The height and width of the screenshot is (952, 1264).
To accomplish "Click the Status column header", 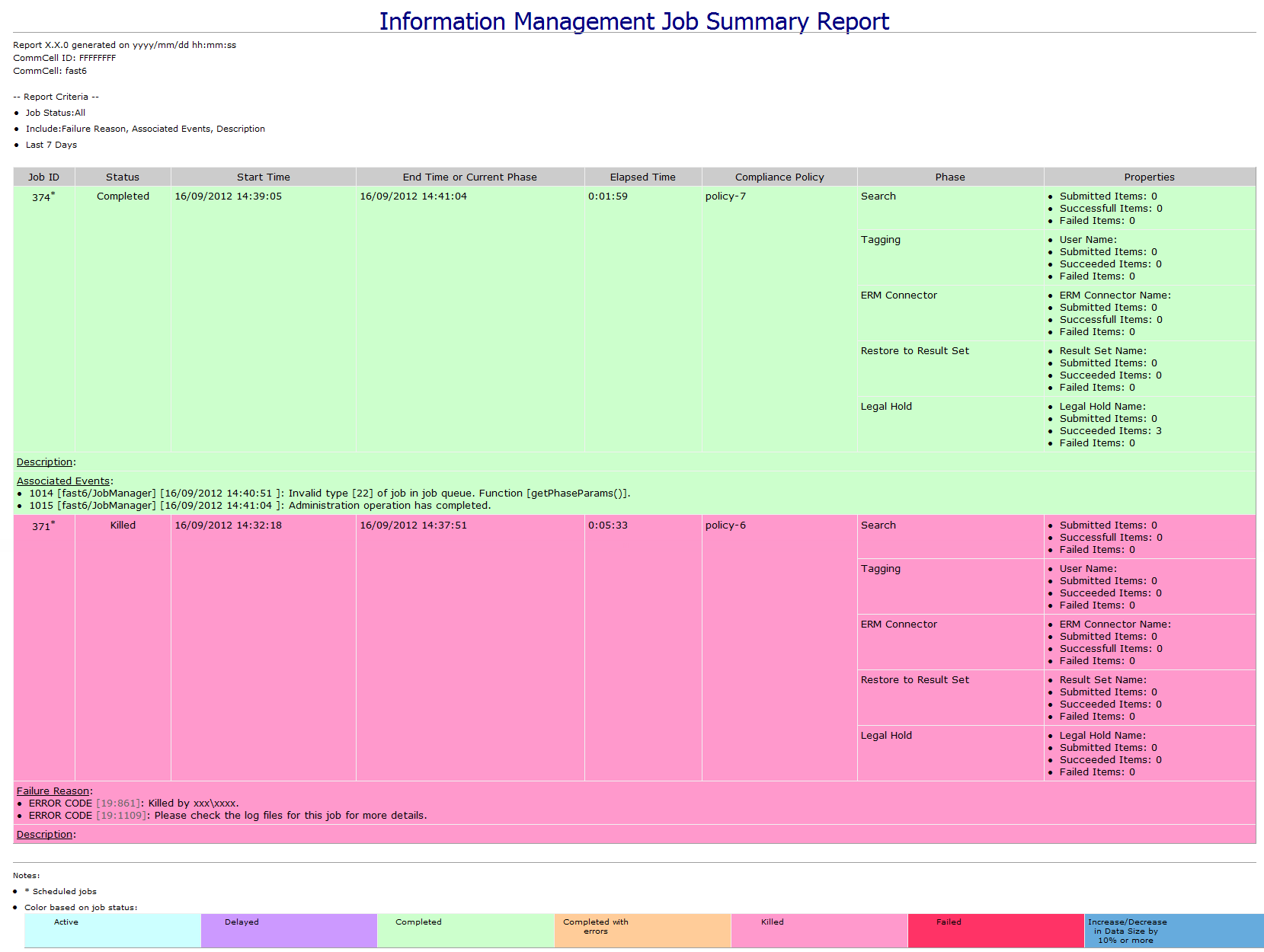I will (x=123, y=177).
